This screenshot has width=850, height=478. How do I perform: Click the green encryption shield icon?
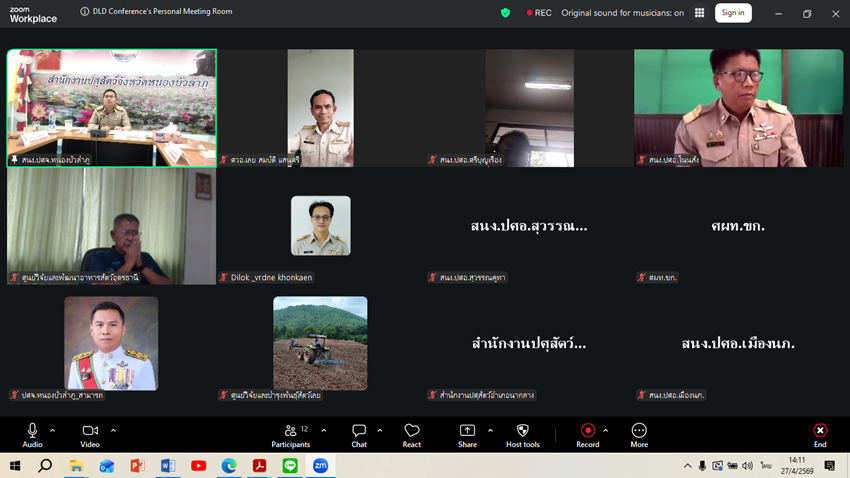pos(505,13)
